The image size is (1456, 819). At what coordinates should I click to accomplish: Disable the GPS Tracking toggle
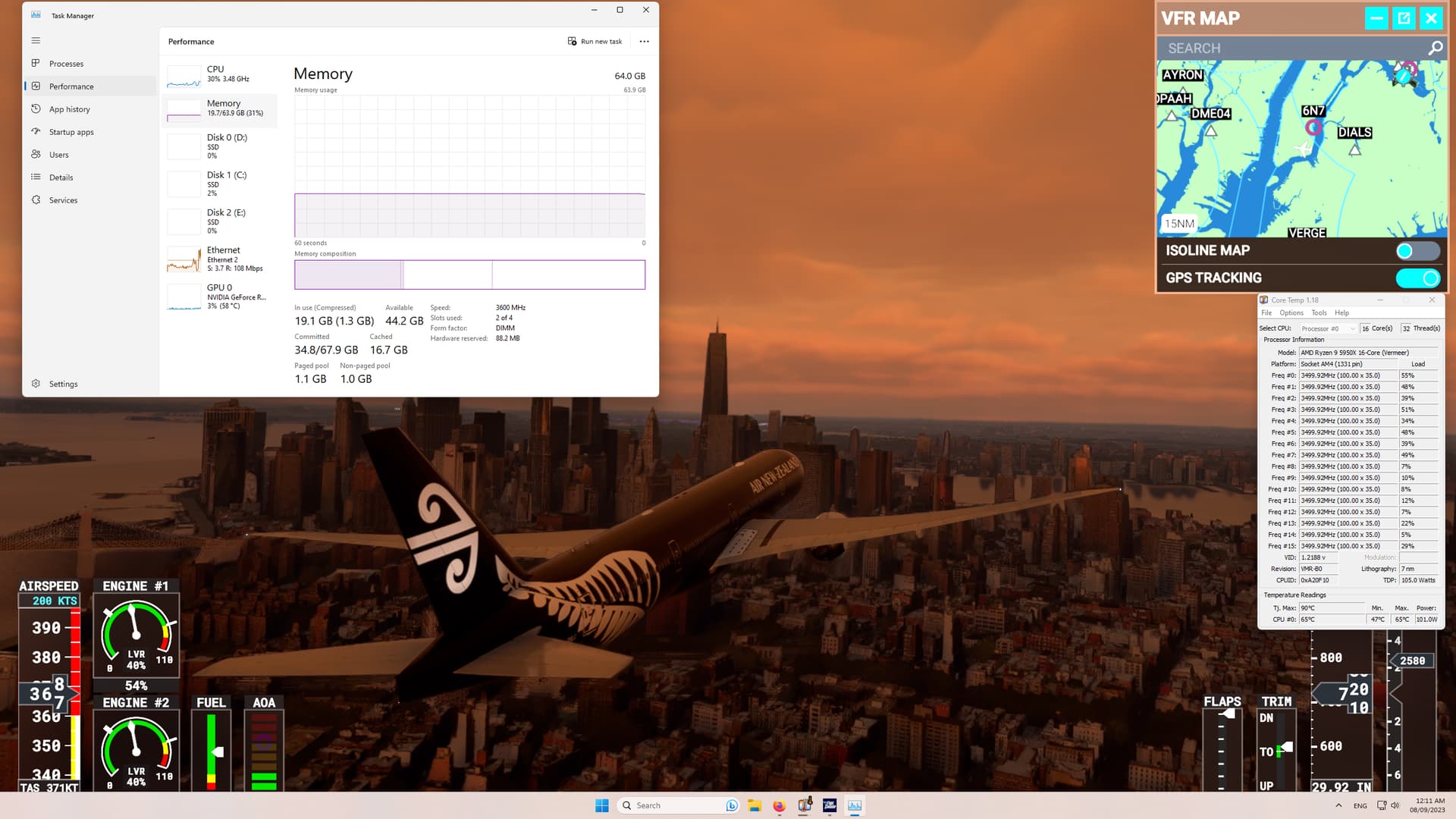pos(1417,278)
